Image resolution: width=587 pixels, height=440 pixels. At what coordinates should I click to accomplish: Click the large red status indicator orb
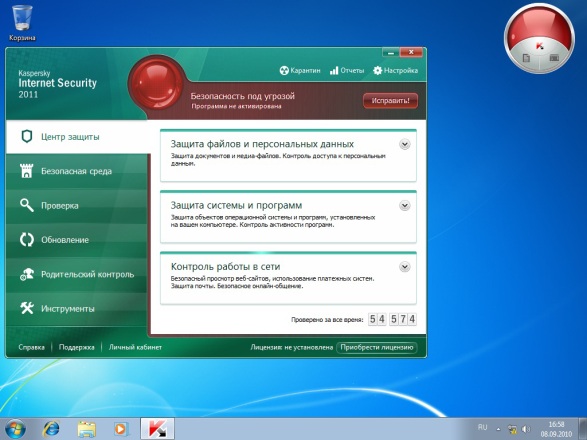157,82
